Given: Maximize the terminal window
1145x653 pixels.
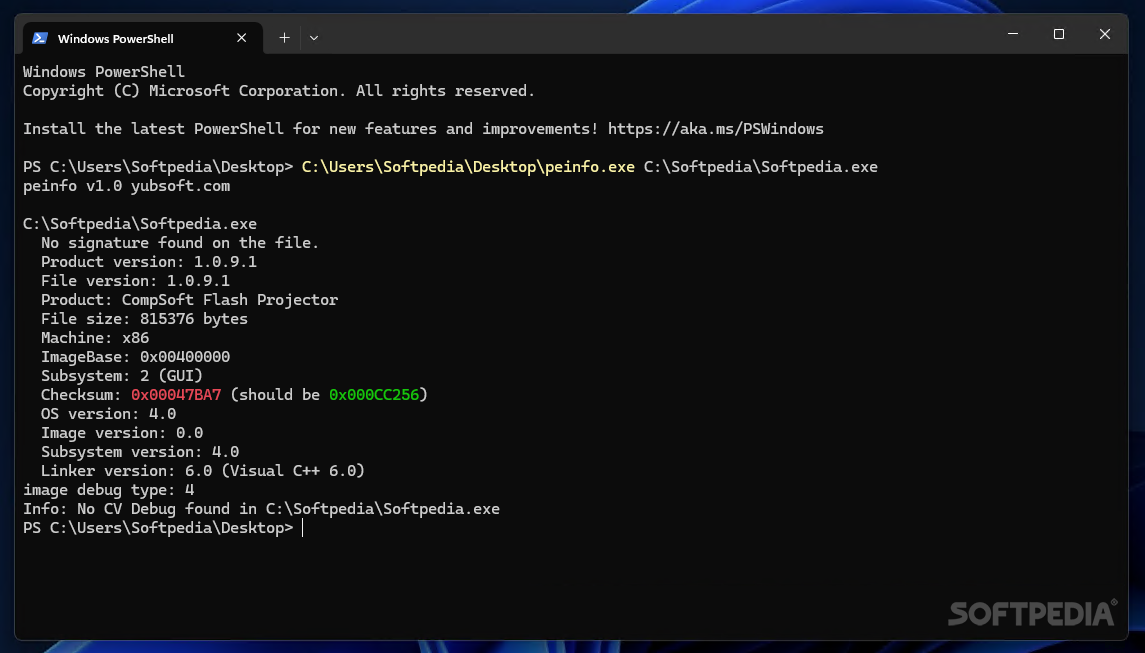Looking at the screenshot, I should coord(1059,34).
